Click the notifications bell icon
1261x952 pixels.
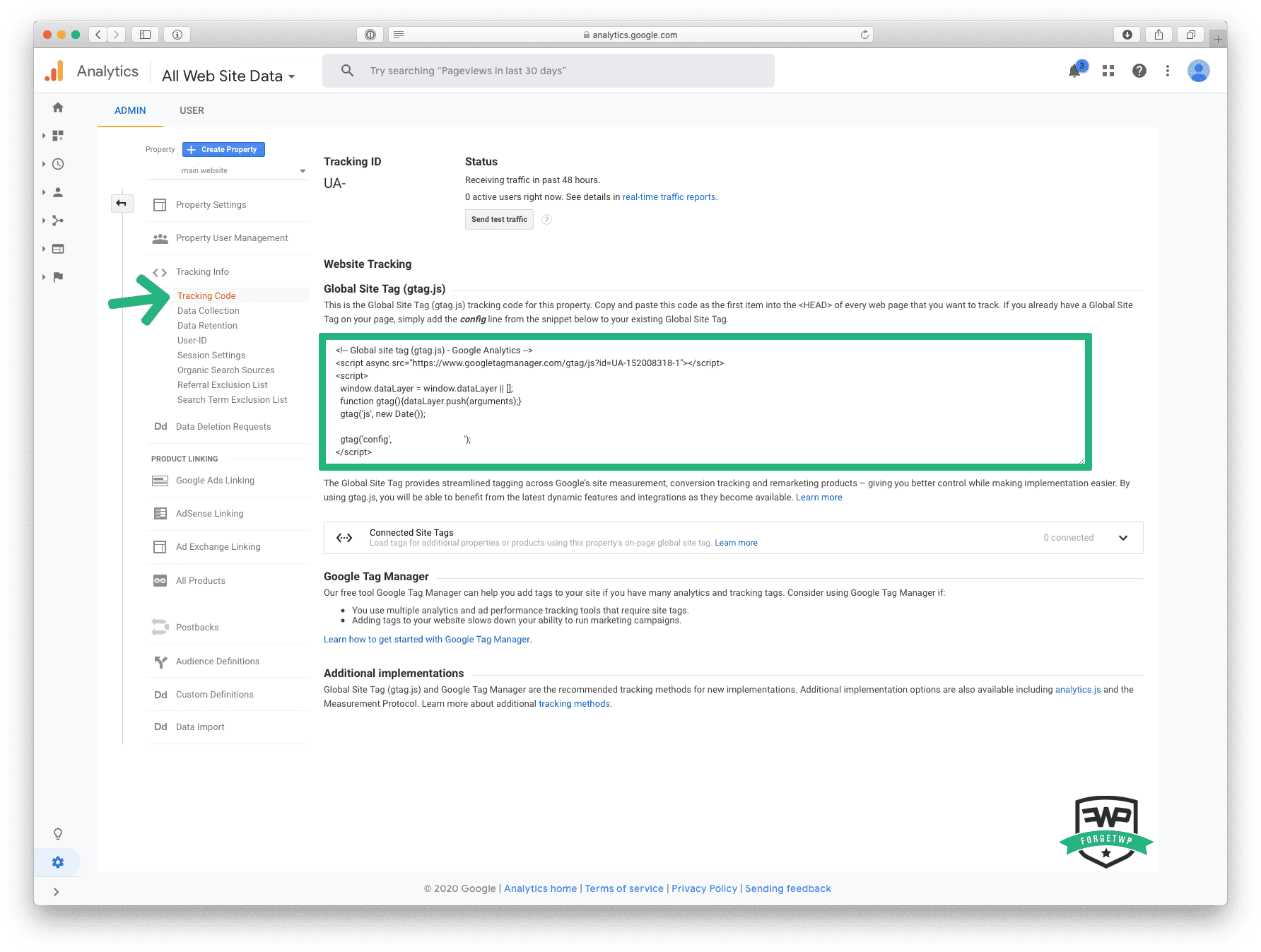(1074, 71)
